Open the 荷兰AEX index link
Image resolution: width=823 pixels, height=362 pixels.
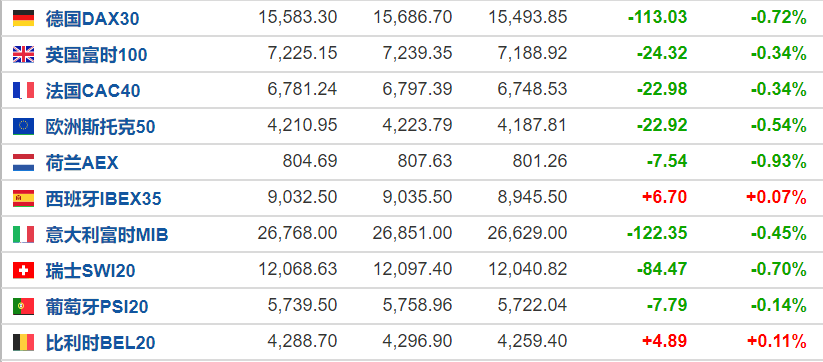[82, 163]
